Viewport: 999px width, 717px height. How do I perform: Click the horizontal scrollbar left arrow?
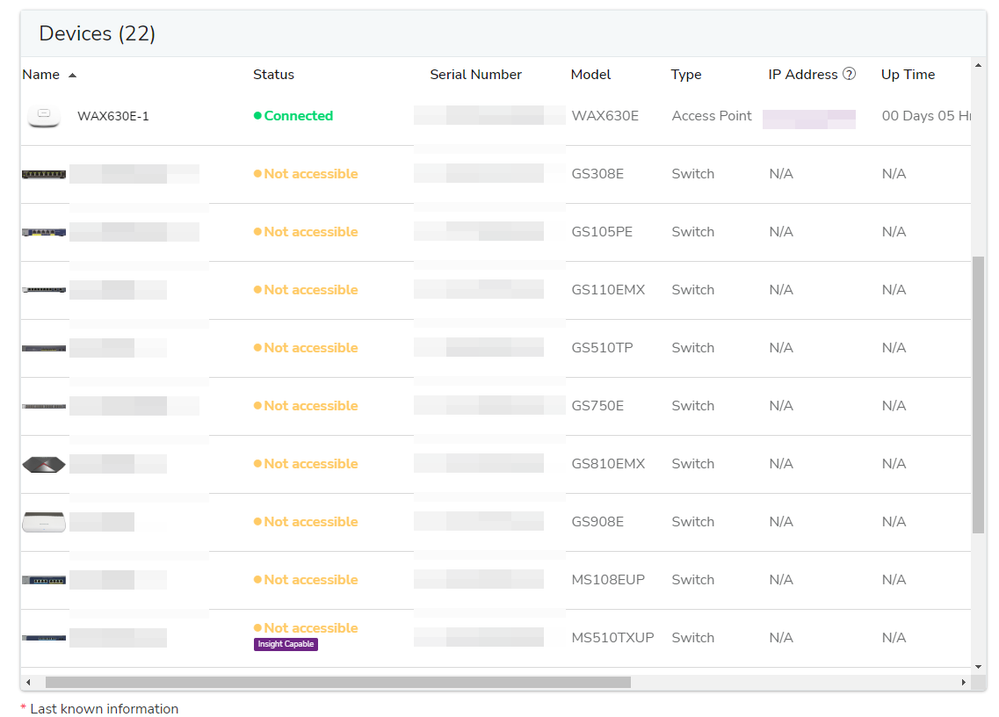pyautogui.click(x=28, y=682)
